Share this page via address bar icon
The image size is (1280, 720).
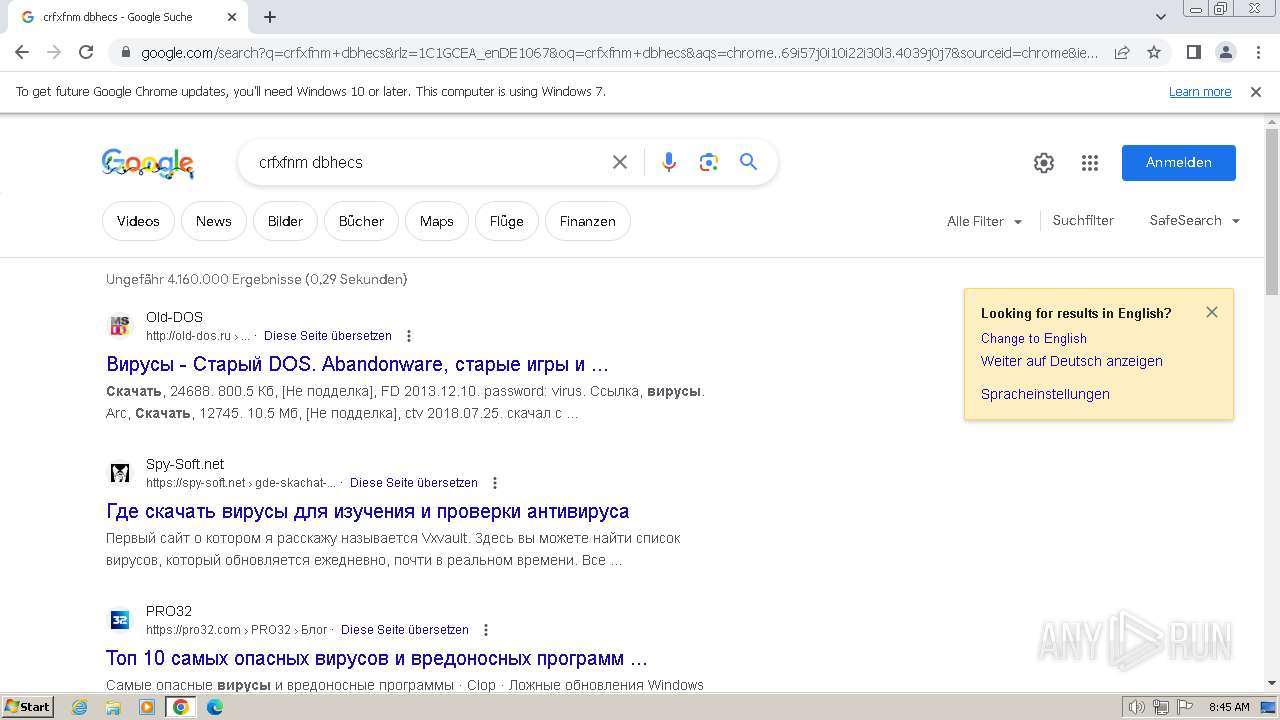(1122, 52)
